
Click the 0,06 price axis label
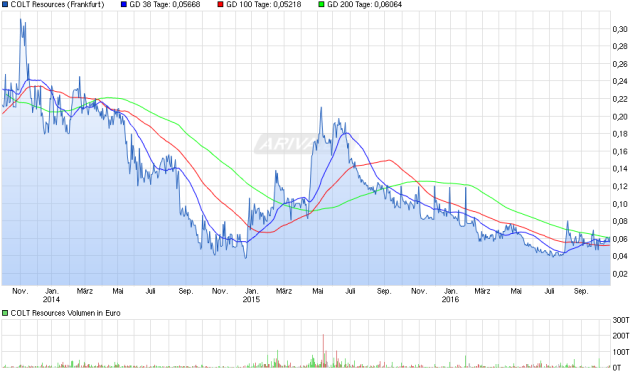(620, 239)
